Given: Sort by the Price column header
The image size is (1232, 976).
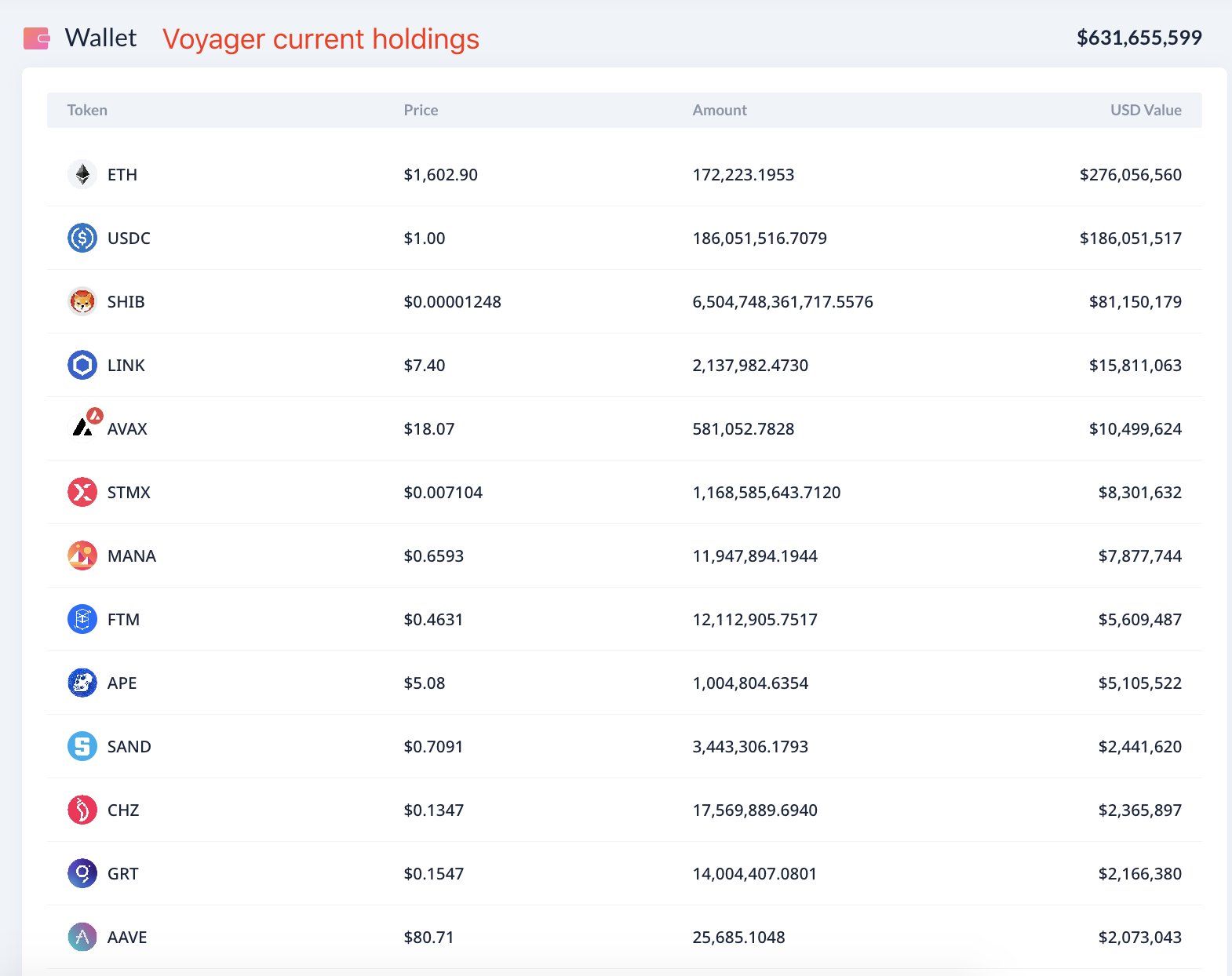Looking at the screenshot, I should pos(421,110).
